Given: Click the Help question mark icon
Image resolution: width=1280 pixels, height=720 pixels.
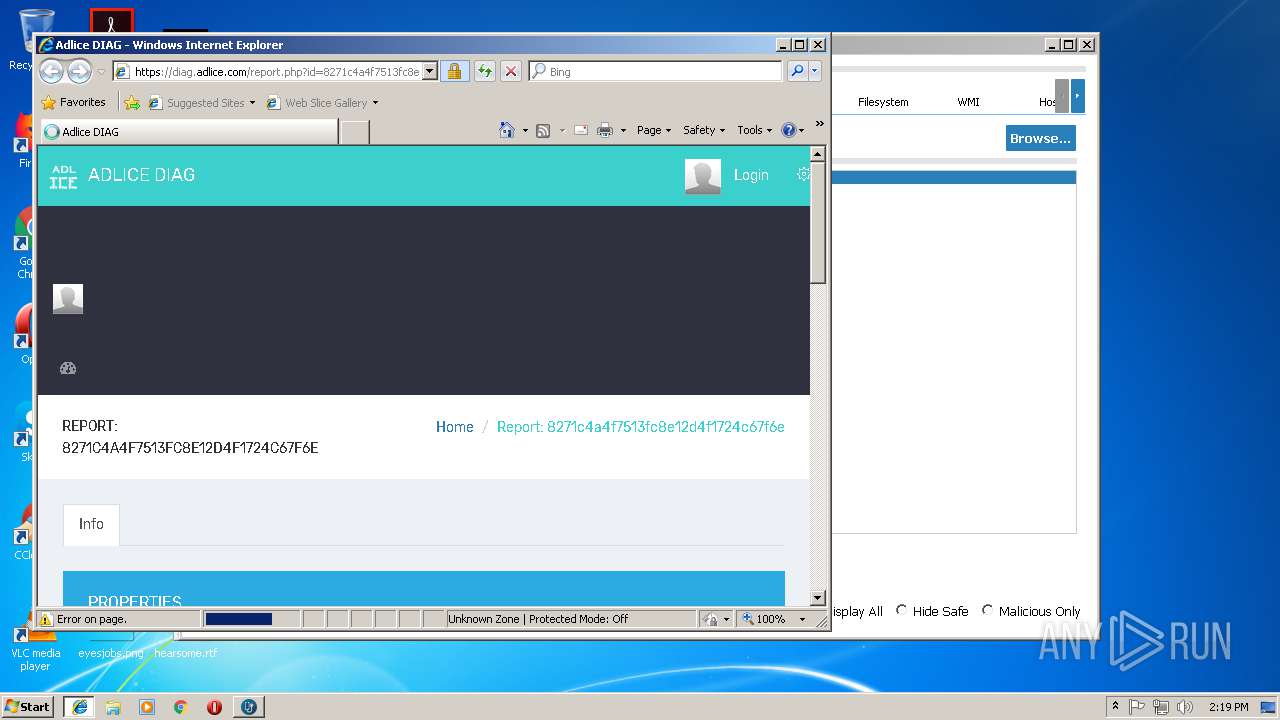Looking at the screenshot, I should 788,130.
